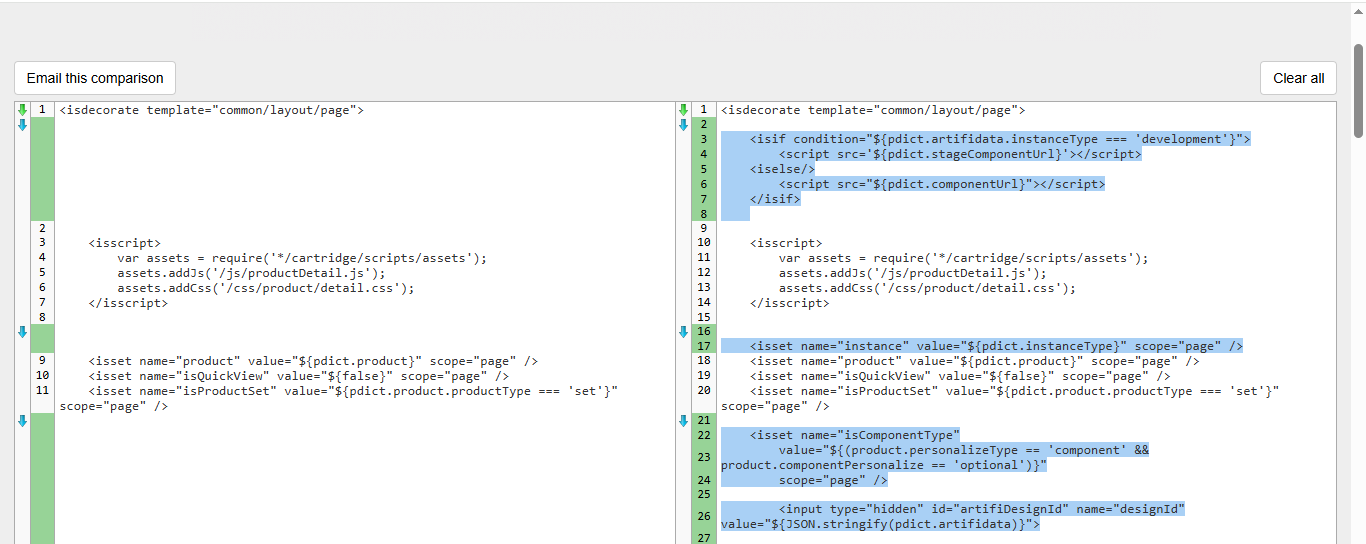Click blue arrow beside right pane line 21
This screenshot has height=544, width=1366.
[684, 421]
